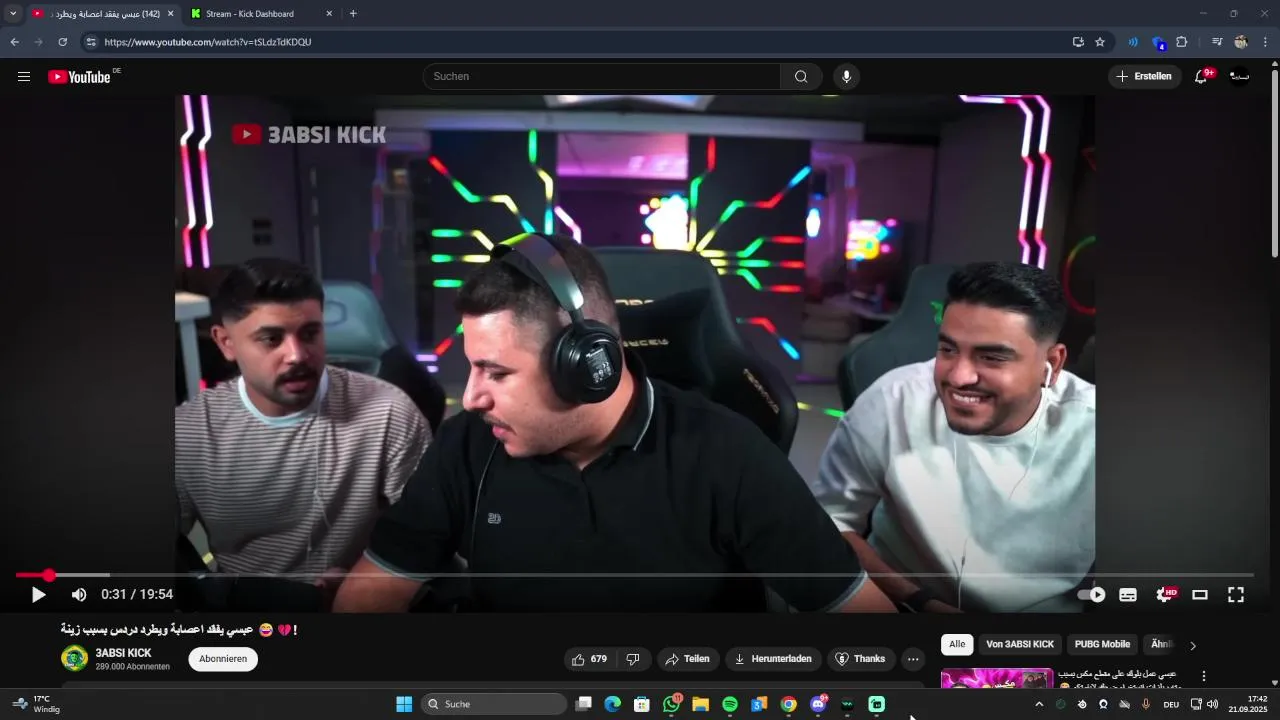Screen dimensions: 1280x720
Task: Reload the page
Action: pos(62,42)
